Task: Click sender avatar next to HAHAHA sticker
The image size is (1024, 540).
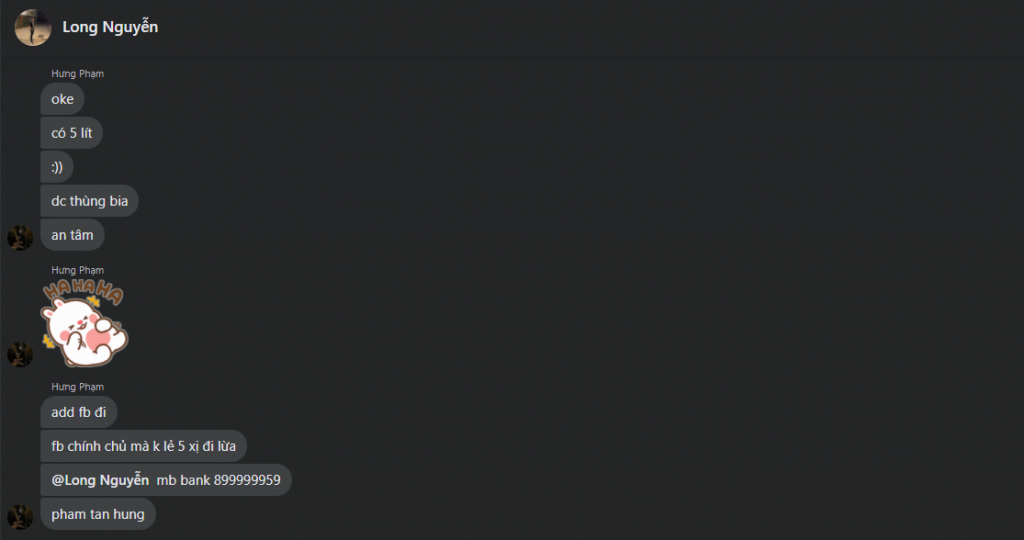Action: pyautogui.click(x=20, y=354)
